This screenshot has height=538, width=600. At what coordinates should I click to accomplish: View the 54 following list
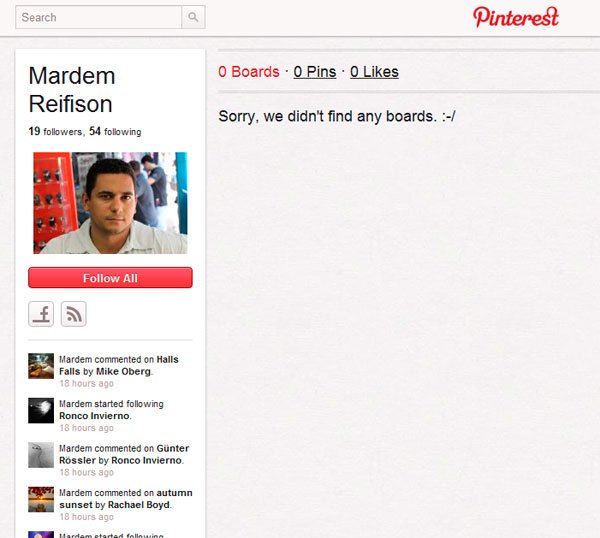(x=115, y=132)
